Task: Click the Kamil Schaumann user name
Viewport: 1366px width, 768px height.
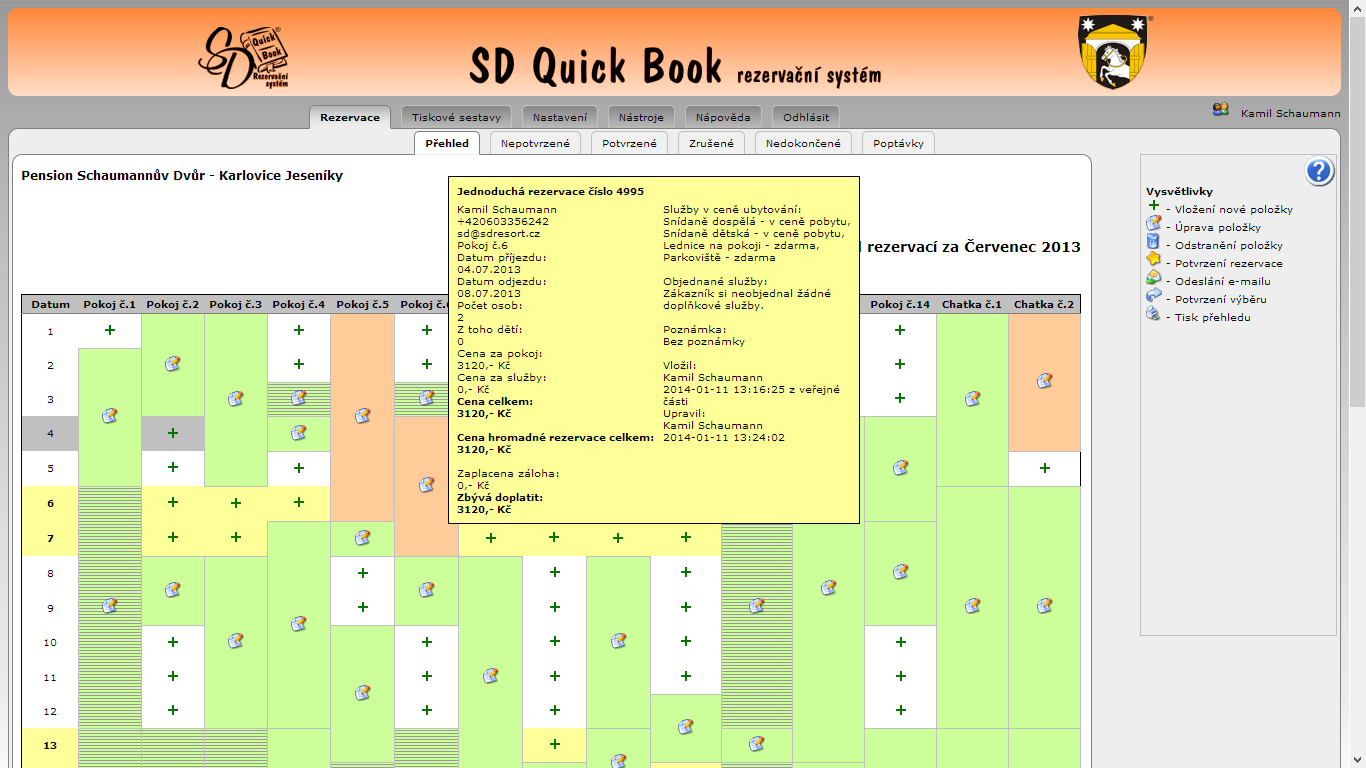Action: 1291,114
